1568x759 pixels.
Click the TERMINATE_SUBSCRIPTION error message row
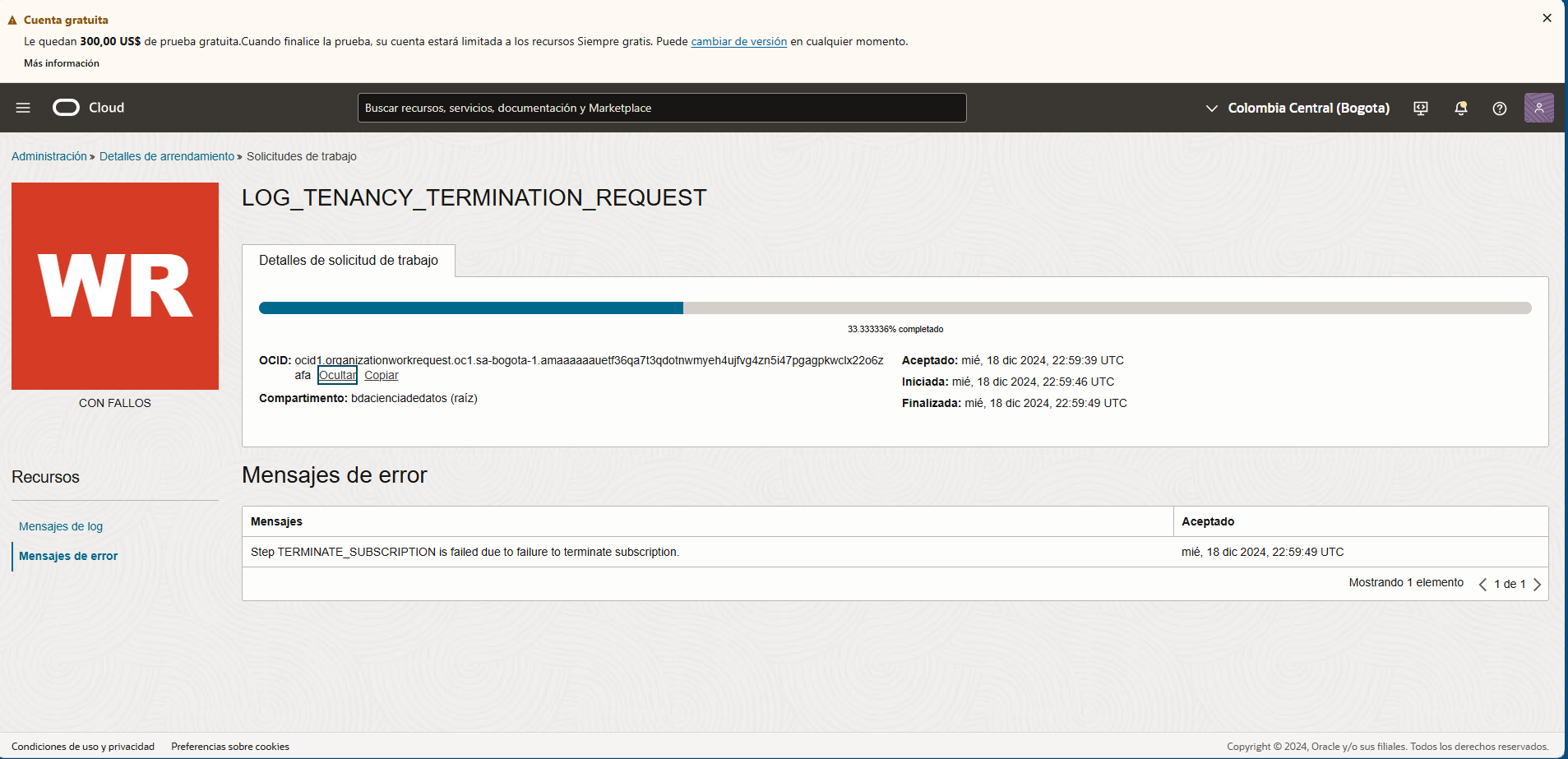tap(895, 552)
